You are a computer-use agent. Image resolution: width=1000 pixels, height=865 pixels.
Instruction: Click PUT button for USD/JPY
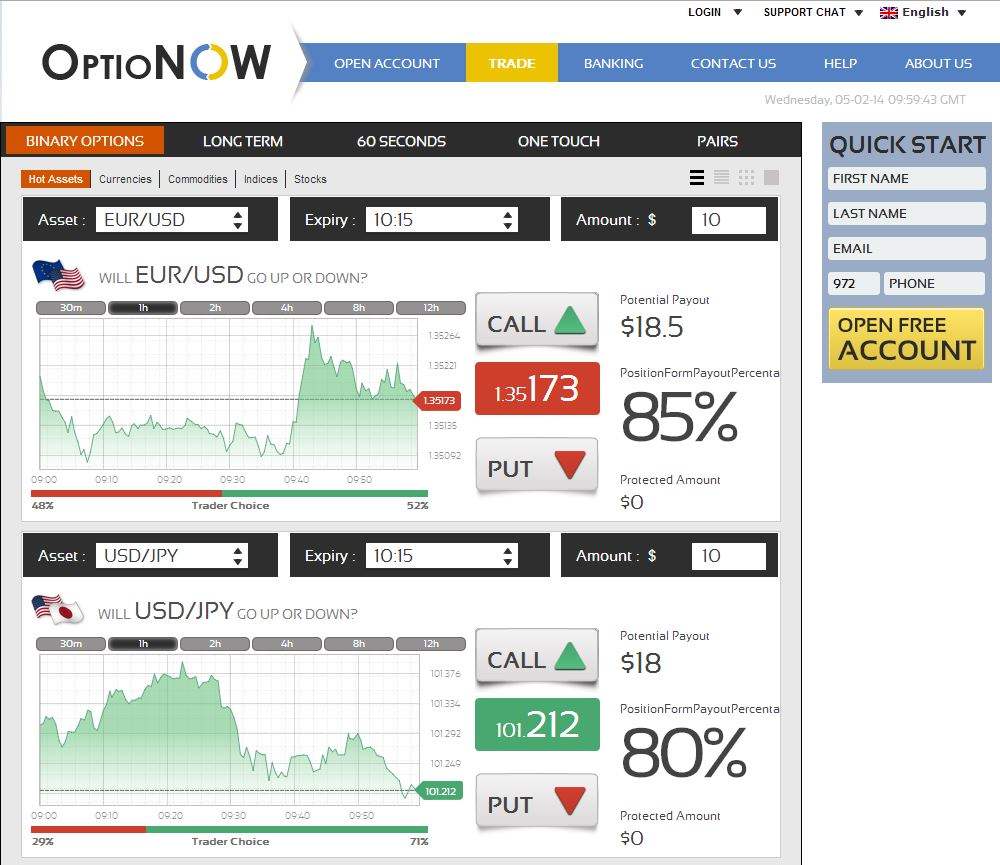coord(537,802)
